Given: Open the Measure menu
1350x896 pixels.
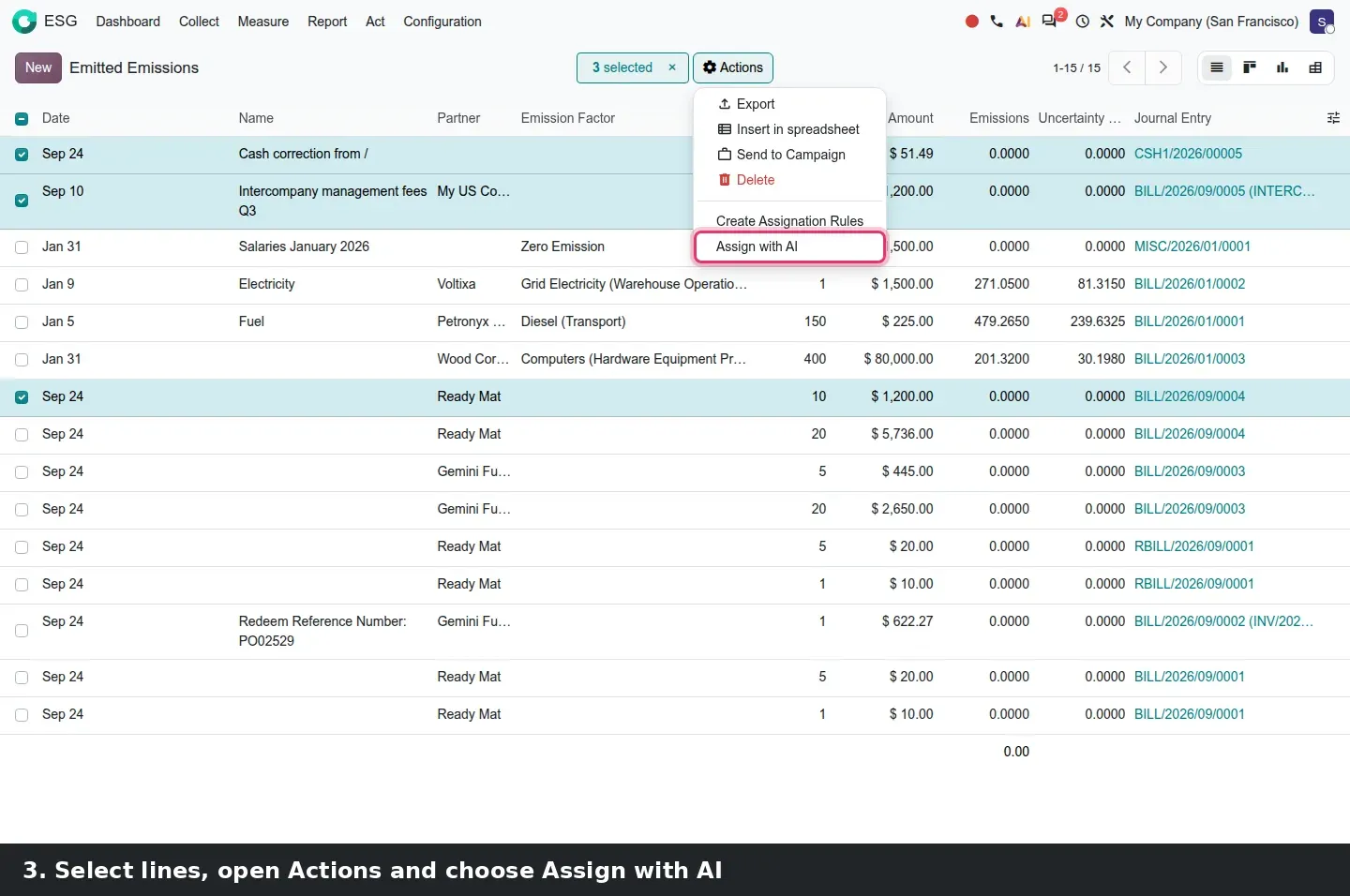Looking at the screenshot, I should coord(263,22).
